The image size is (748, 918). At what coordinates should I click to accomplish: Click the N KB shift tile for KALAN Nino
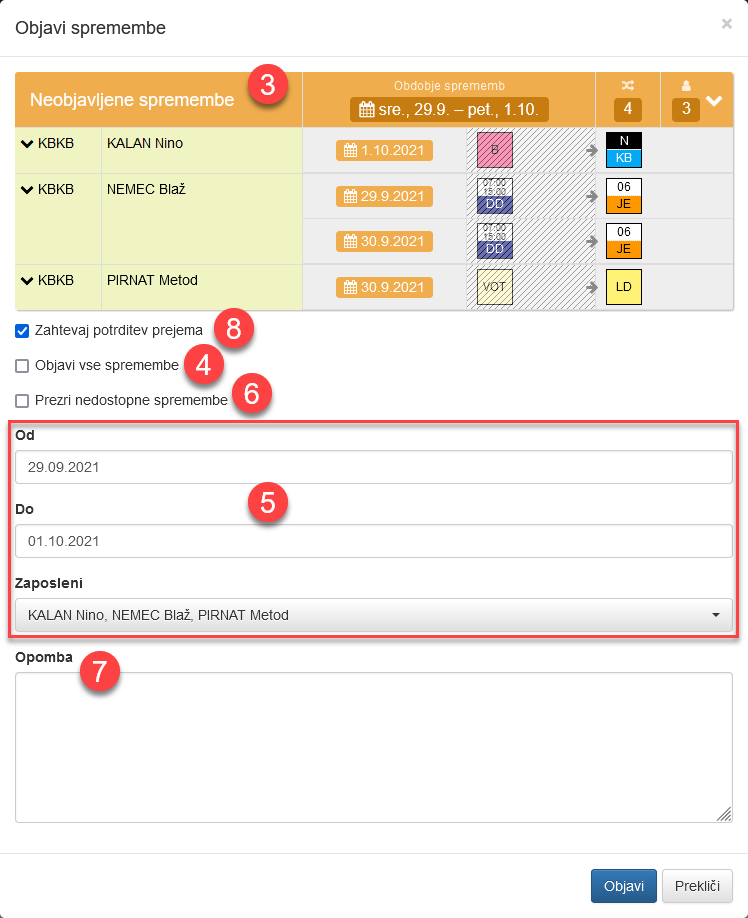(624, 150)
